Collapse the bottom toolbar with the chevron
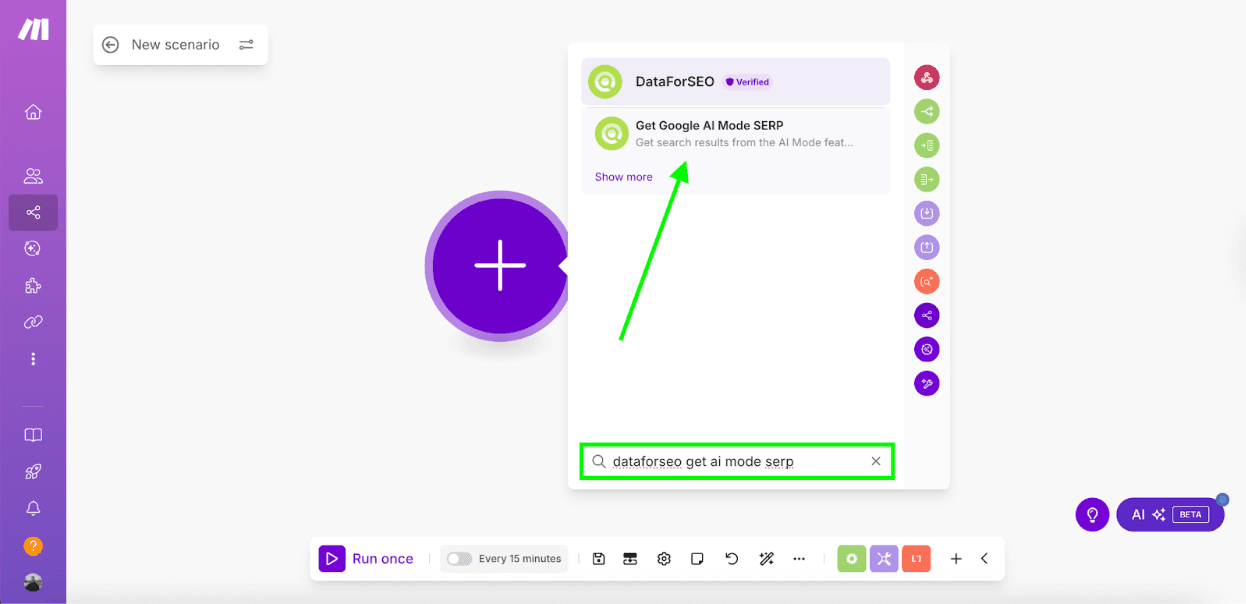Screen dimensions: 1246x604 (984, 558)
